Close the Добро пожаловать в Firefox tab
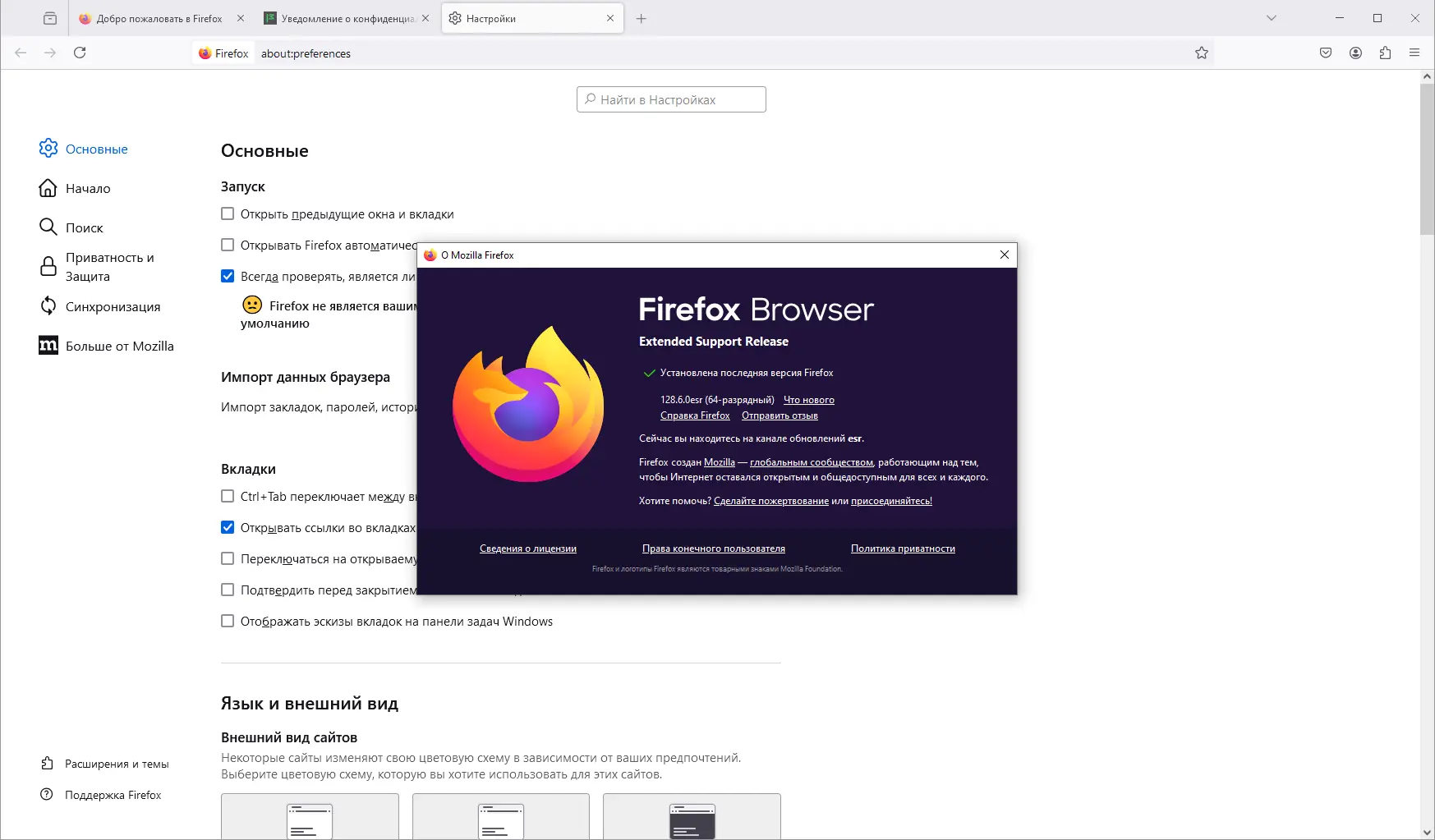 coord(241,18)
